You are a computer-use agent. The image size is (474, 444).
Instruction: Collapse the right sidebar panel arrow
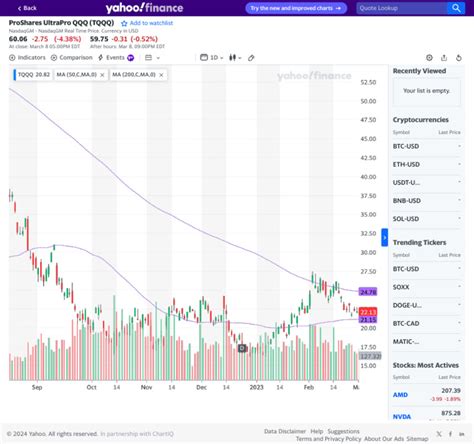pos(385,237)
